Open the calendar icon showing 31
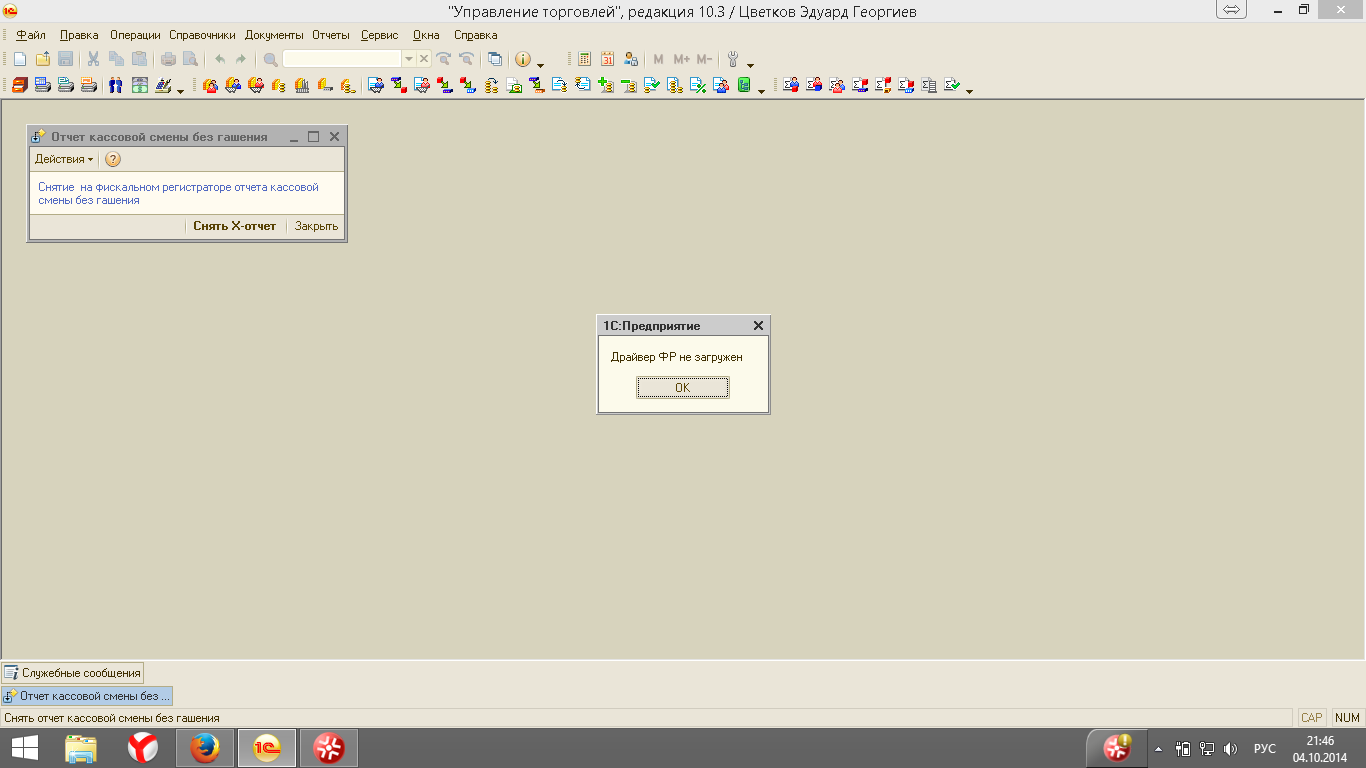Screen dimensions: 1366x768 [607, 59]
